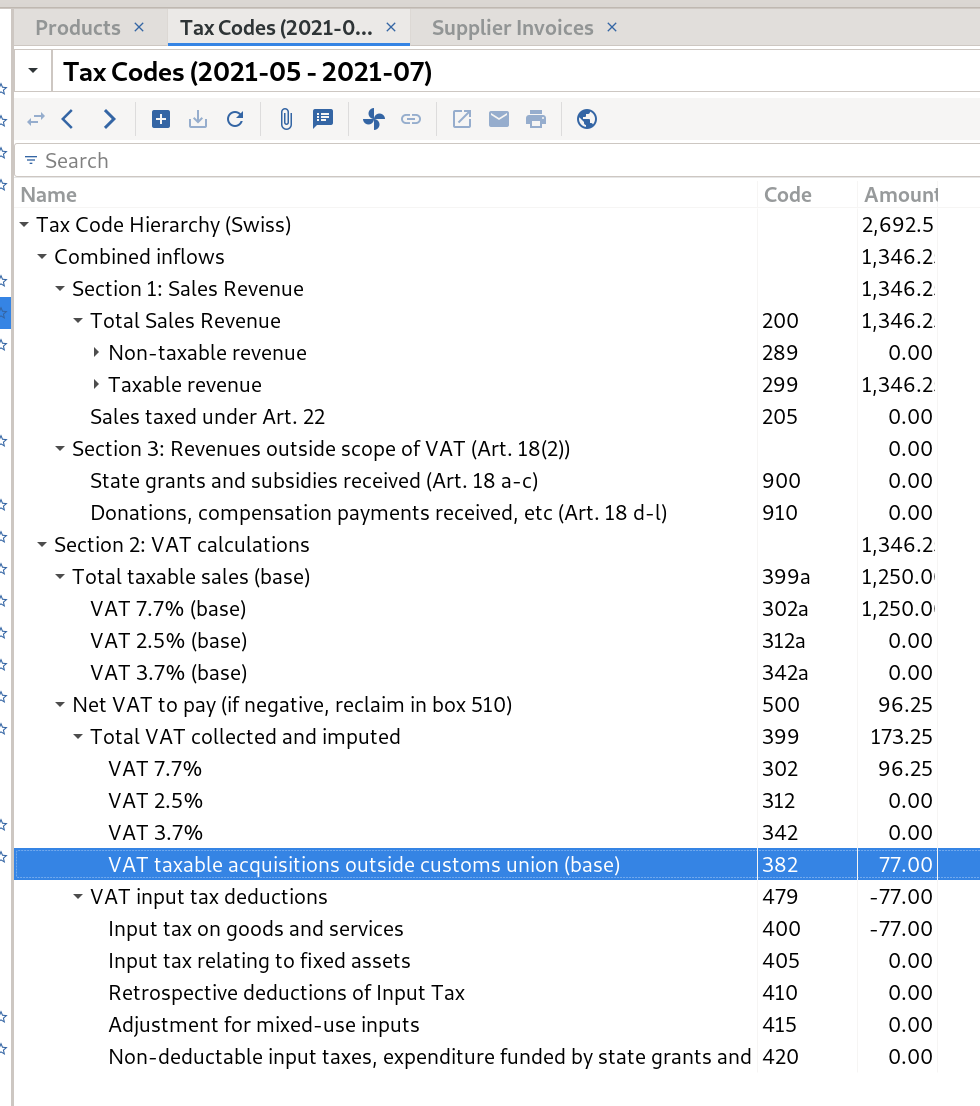Viewport: 980px width, 1106px height.
Task: Close the Supplier Invoices tab
Action: [x=612, y=28]
